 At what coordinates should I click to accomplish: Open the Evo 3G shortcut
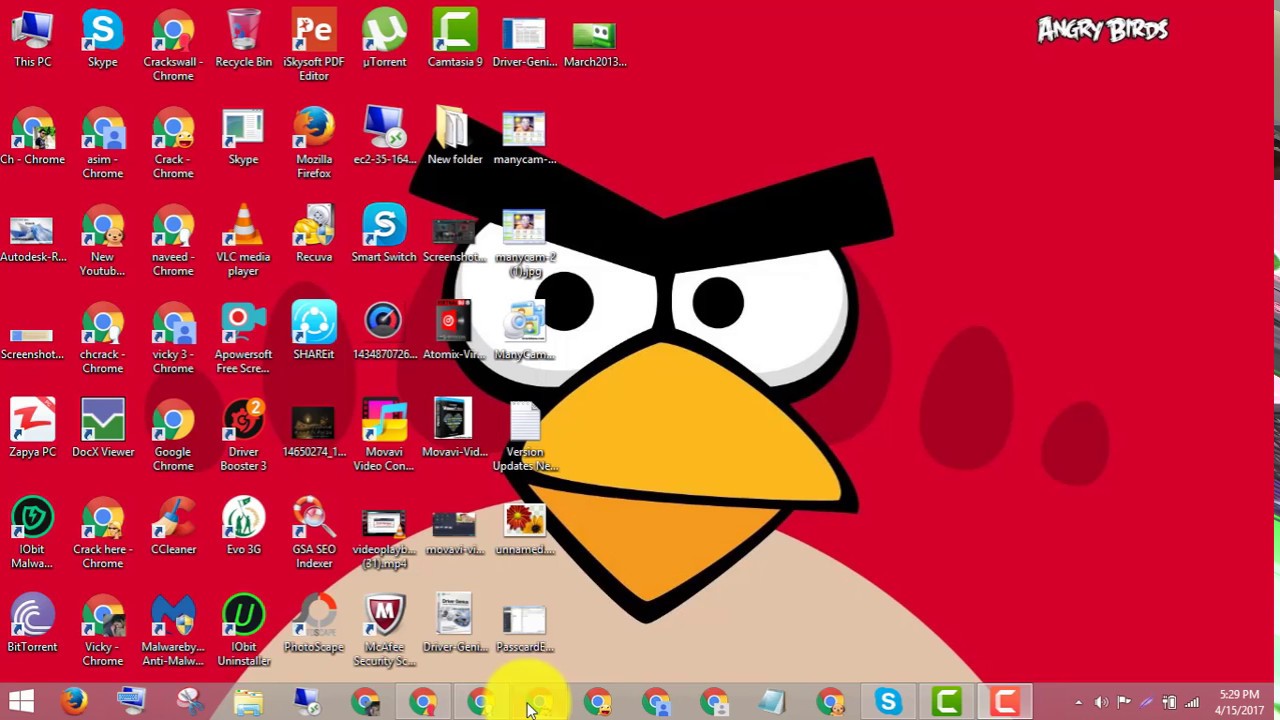coord(243,526)
